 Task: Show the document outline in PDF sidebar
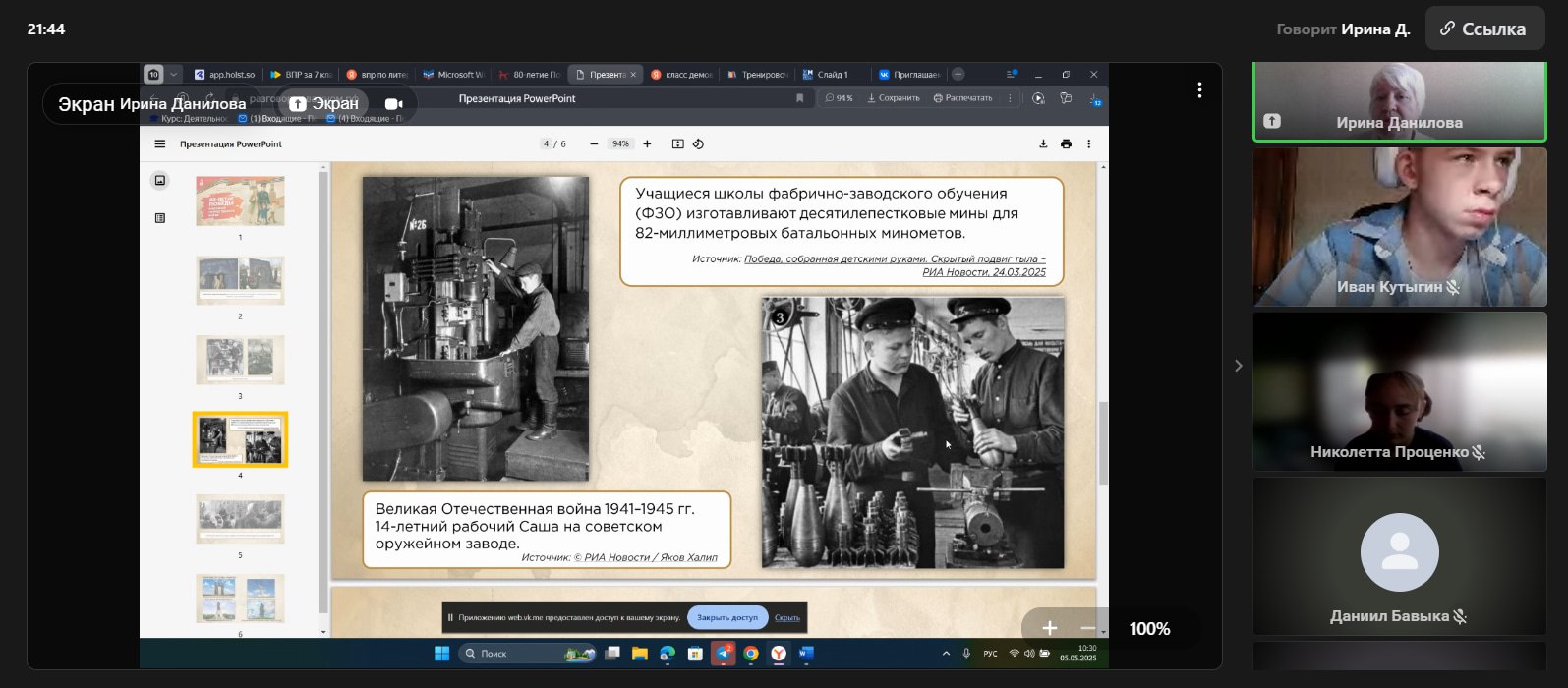point(160,218)
